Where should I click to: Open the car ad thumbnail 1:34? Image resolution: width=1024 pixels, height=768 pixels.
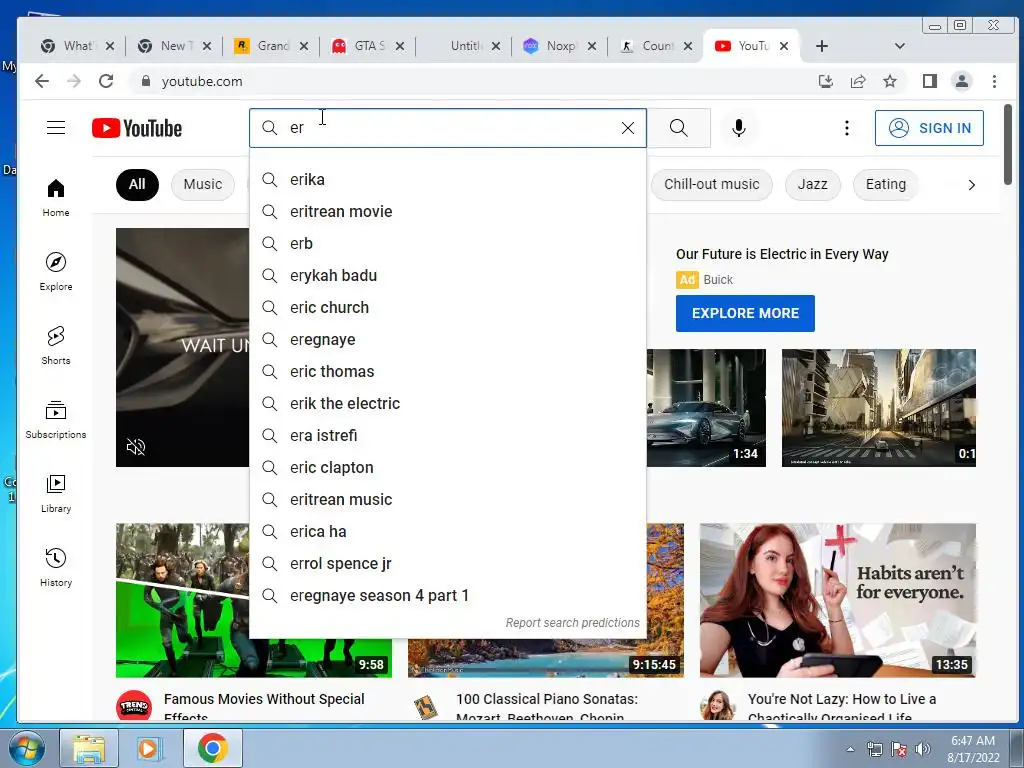706,408
